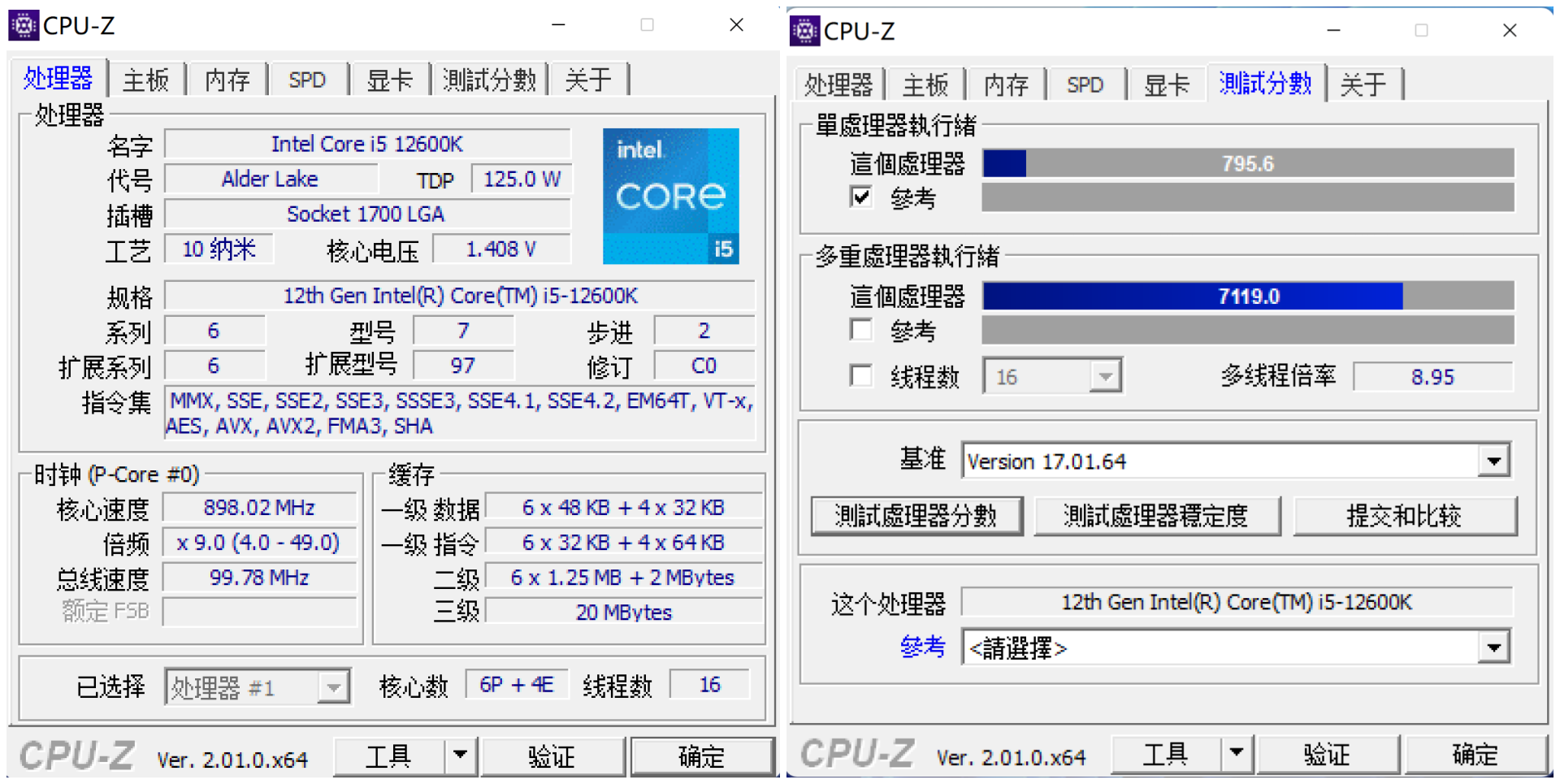Screen dimensions: 1560x784
Task: Uncheck the 参考 checkbox under 單處理器執行緒
Action: pos(861,197)
